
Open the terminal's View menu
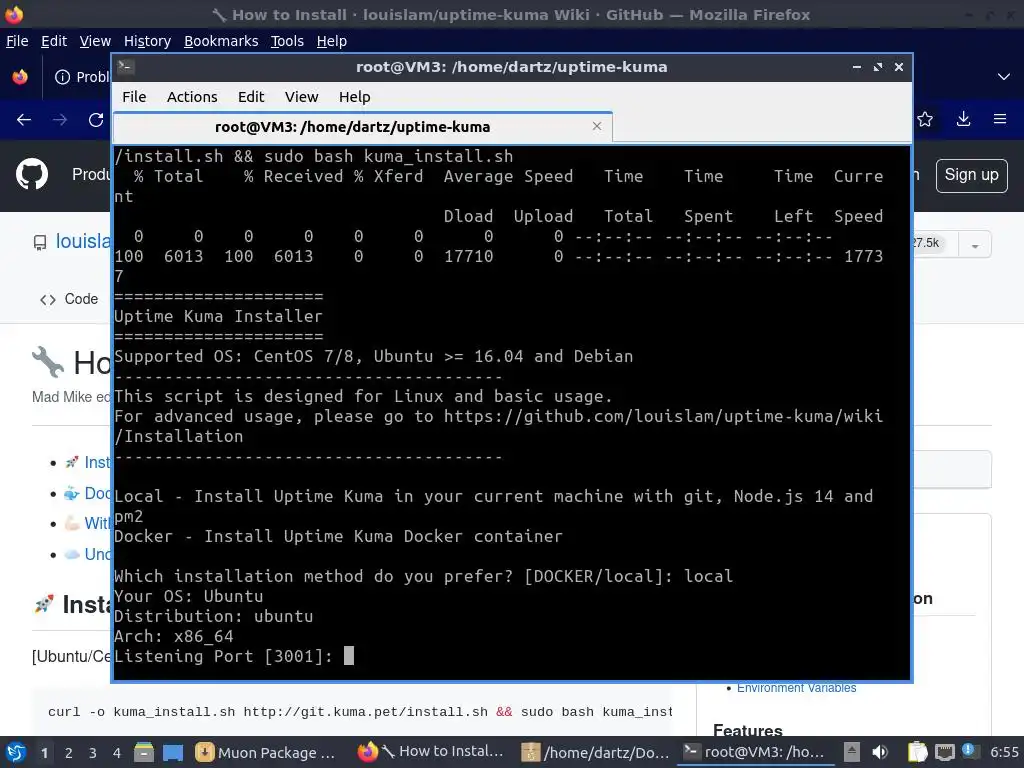point(301,97)
